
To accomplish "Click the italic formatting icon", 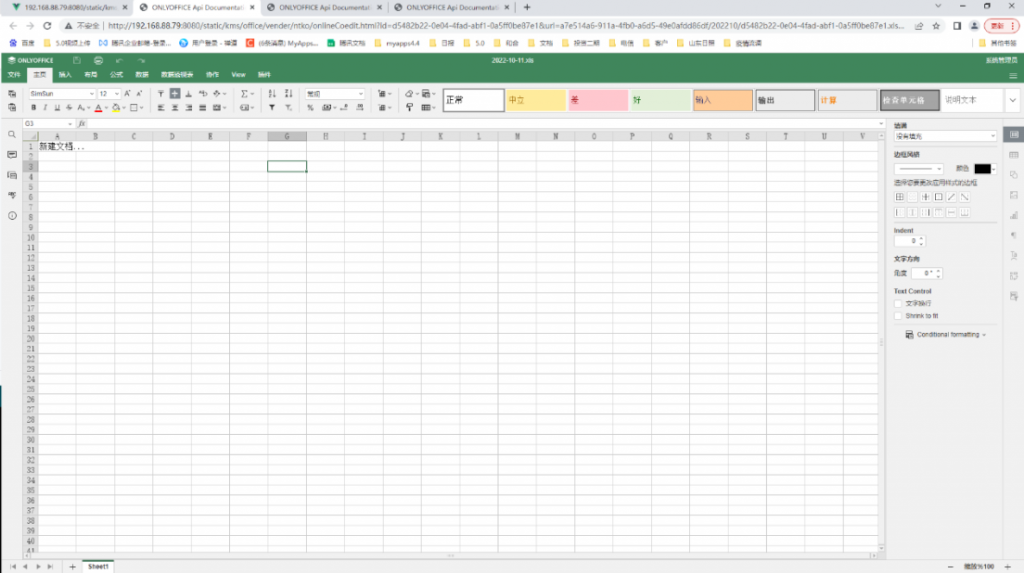I will click(46, 107).
